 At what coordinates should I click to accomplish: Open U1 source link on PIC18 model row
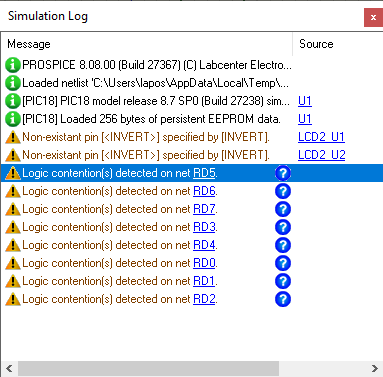pyautogui.click(x=305, y=101)
